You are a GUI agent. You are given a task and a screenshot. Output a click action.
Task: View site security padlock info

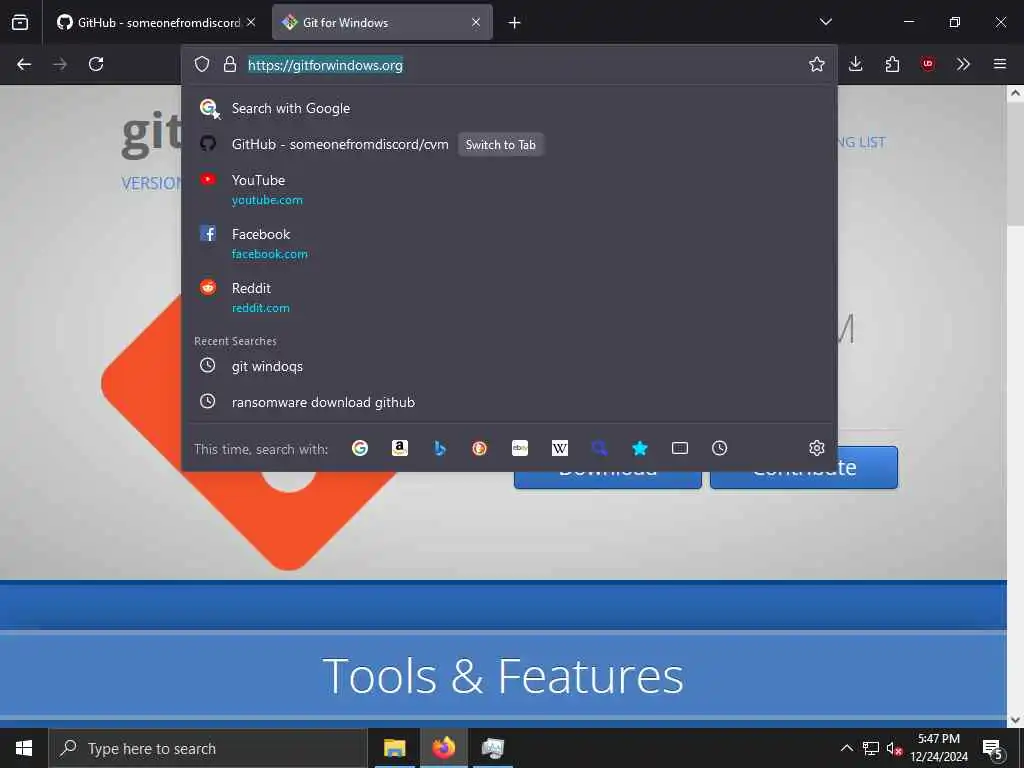click(229, 64)
